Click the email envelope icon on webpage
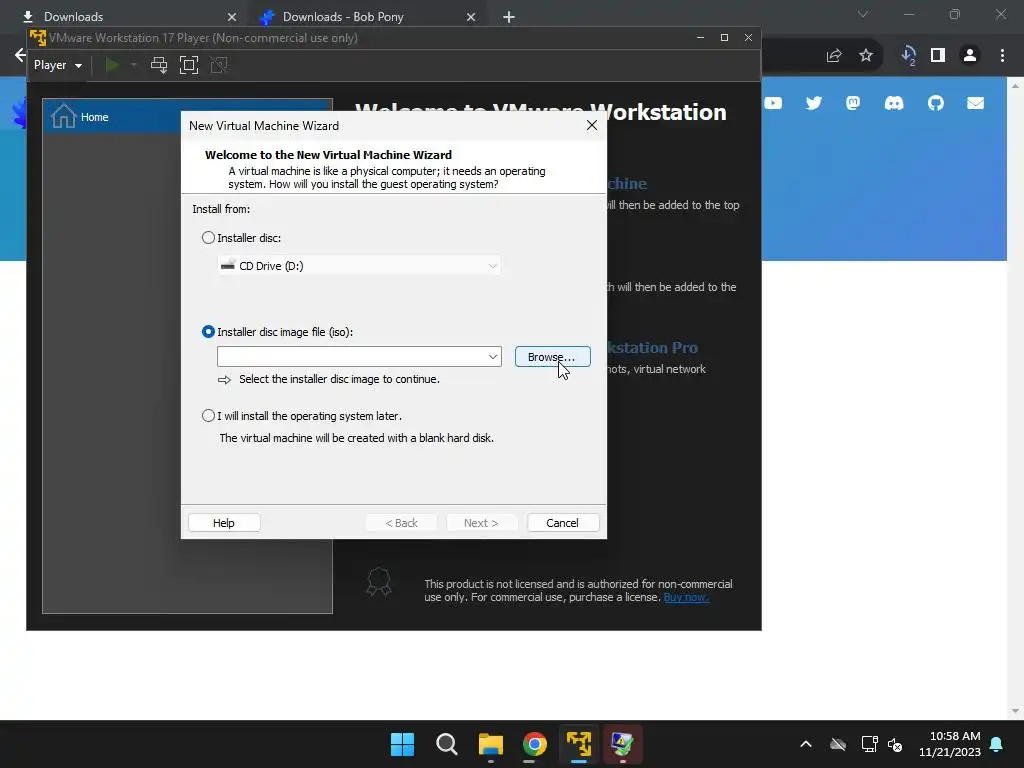This screenshot has width=1024, height=768. click(x=976, y=103)
